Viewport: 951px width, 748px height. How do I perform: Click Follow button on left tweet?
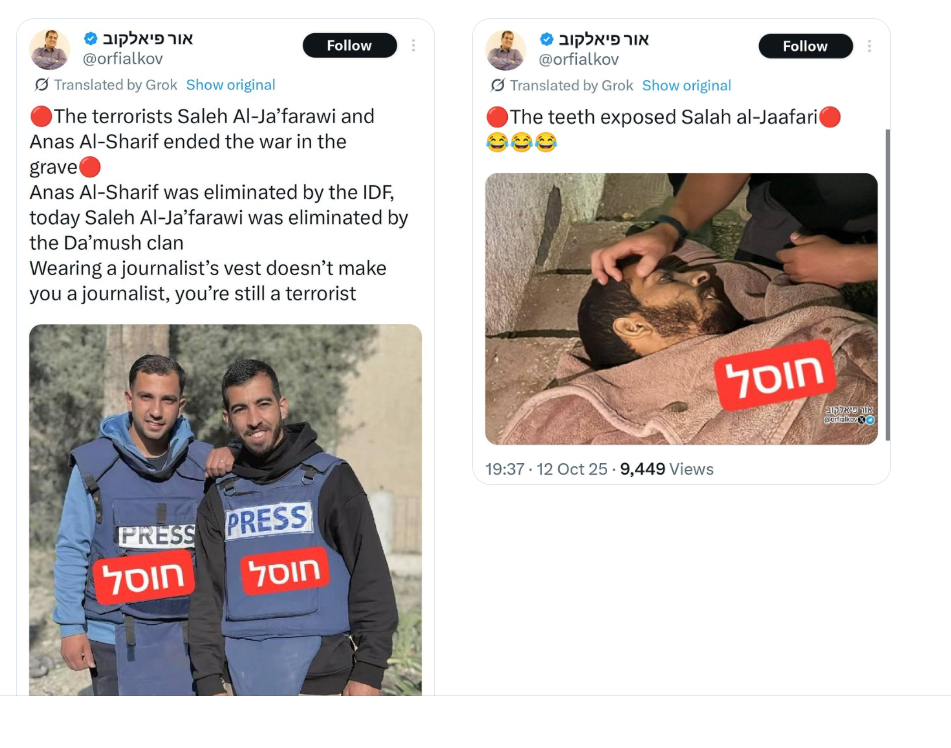coord(350,45)
